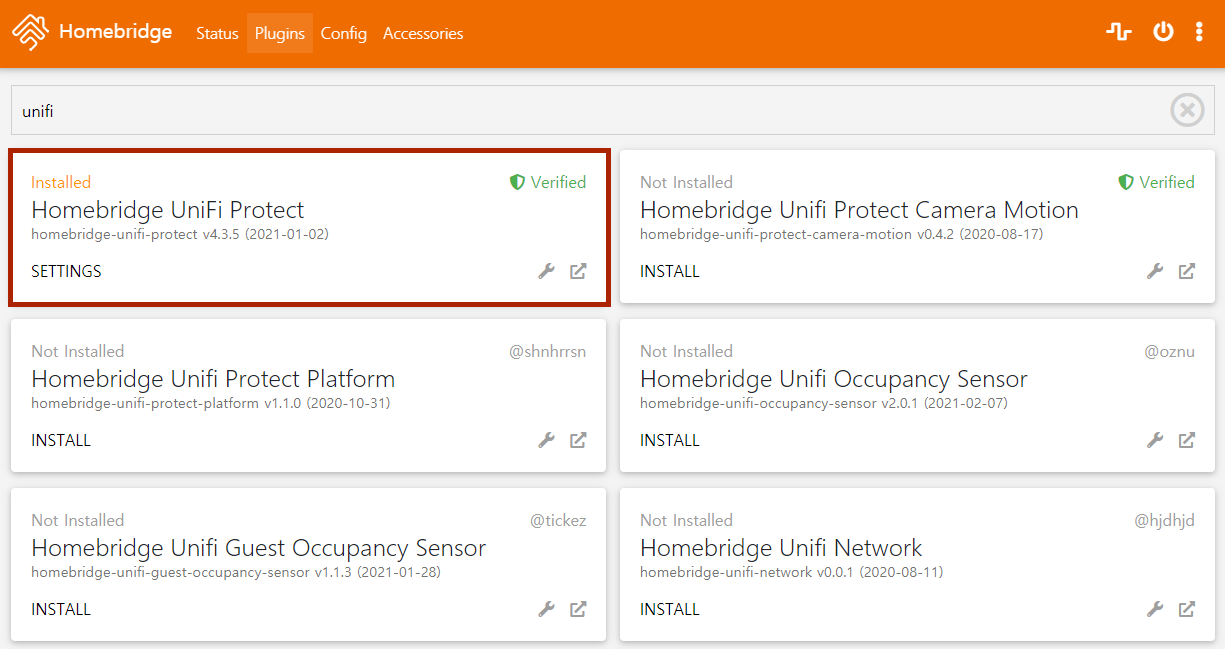Image resolution: width=1225 pixels, height=649 pixels.
Task: Open external link for Homebridge UniFi Protect
Action: tap(578, 271)
